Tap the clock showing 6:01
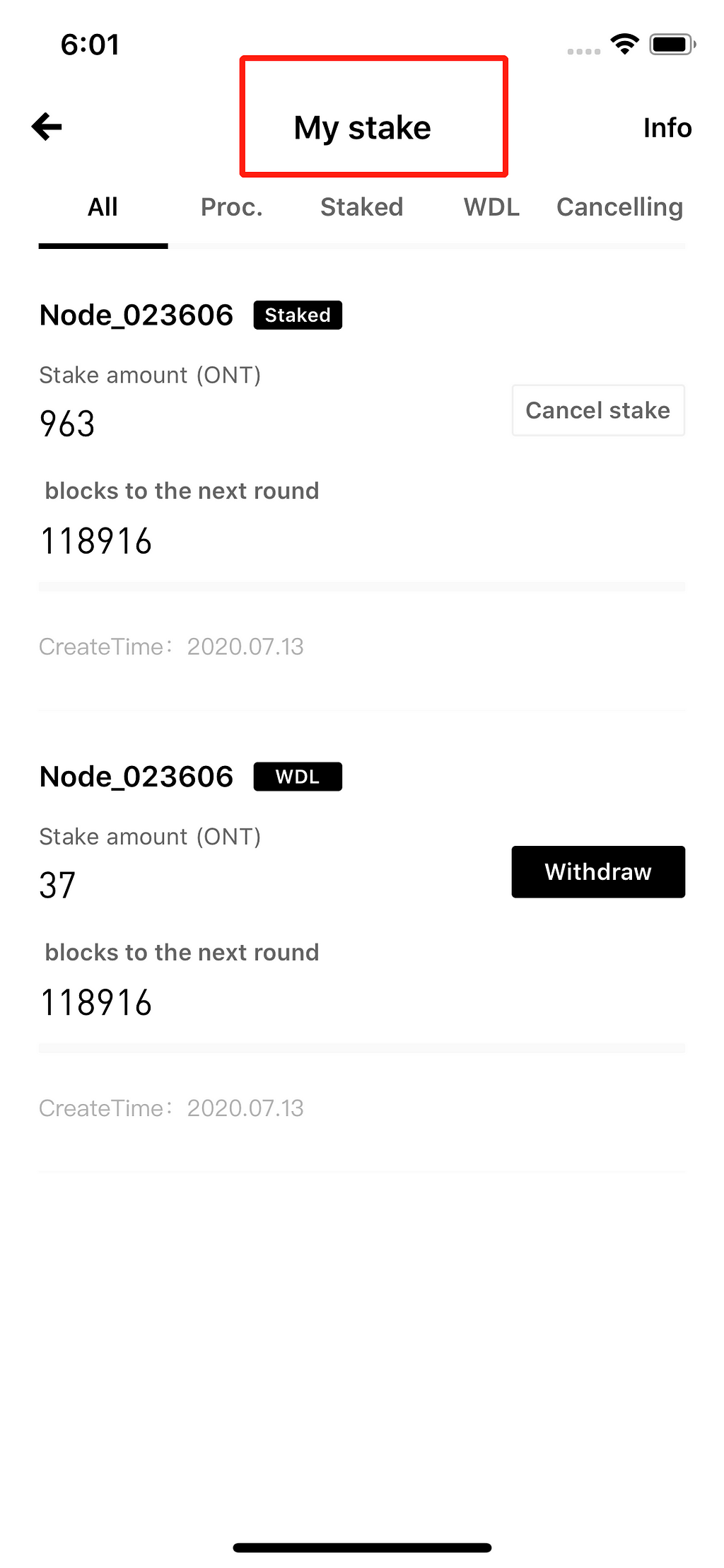Viewport: 724px width, 1568px height. coord(90,45)
